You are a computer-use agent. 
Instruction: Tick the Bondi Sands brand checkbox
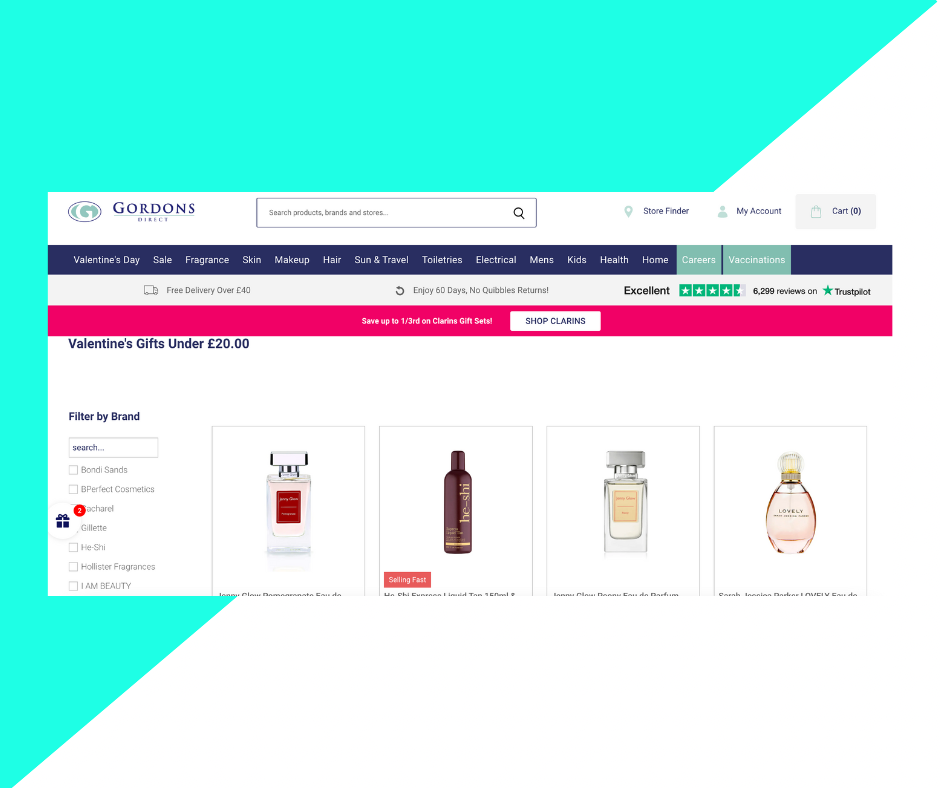(73, 470)
